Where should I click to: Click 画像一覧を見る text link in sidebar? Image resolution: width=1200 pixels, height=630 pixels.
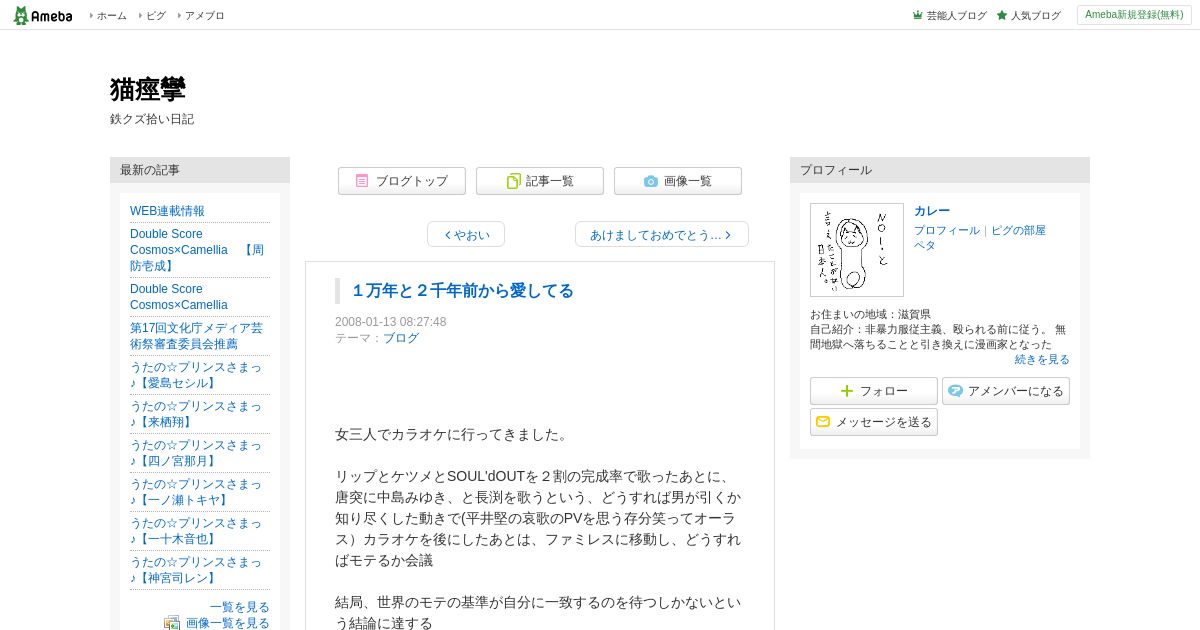pyautogui.click(x=228, y=623)
